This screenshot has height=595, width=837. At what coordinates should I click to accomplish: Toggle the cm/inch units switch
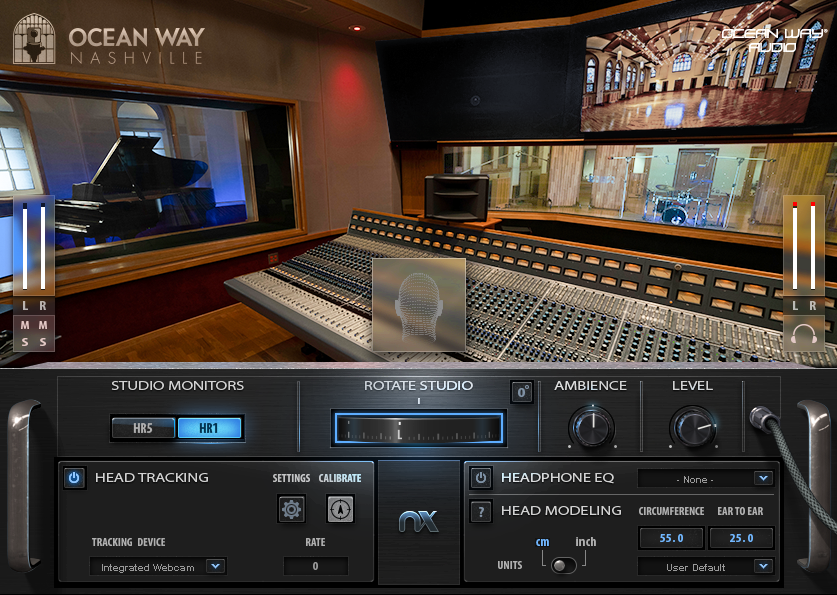[564, 565]
